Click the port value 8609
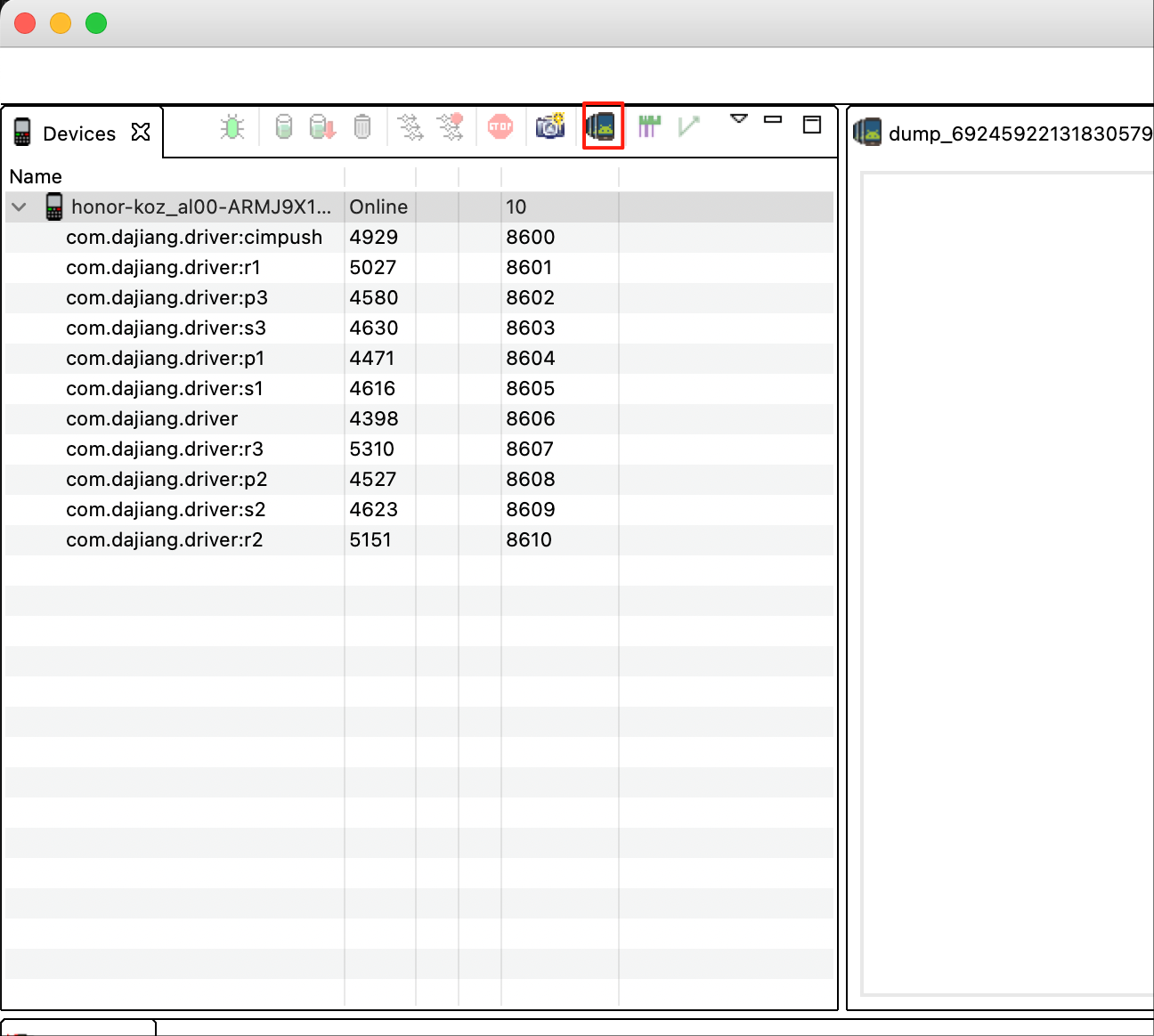This screenshot has height=1036, width=1154. 531,509
